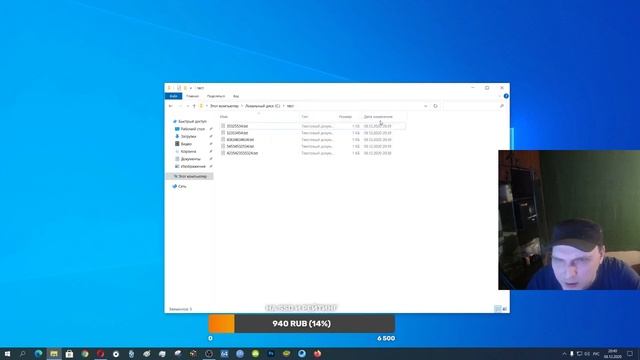Open the Windows Start menu
The height and width of the screenshot is (360, 640).
click(7, 354)
